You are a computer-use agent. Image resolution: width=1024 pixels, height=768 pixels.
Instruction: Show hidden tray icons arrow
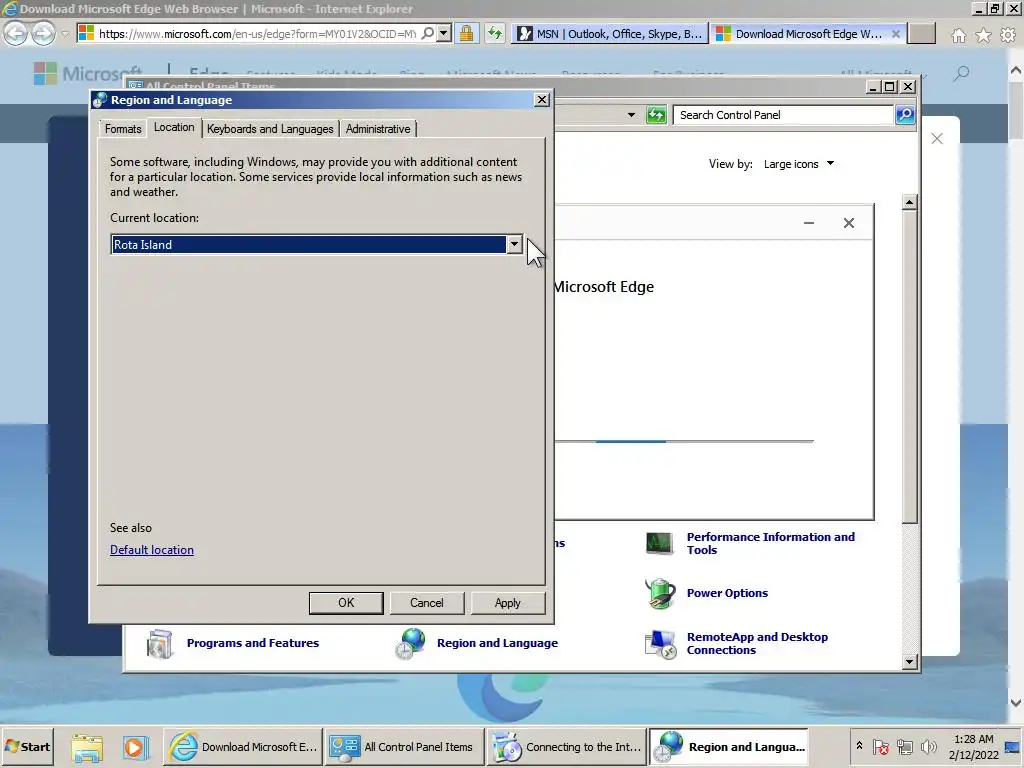[859, 746]
